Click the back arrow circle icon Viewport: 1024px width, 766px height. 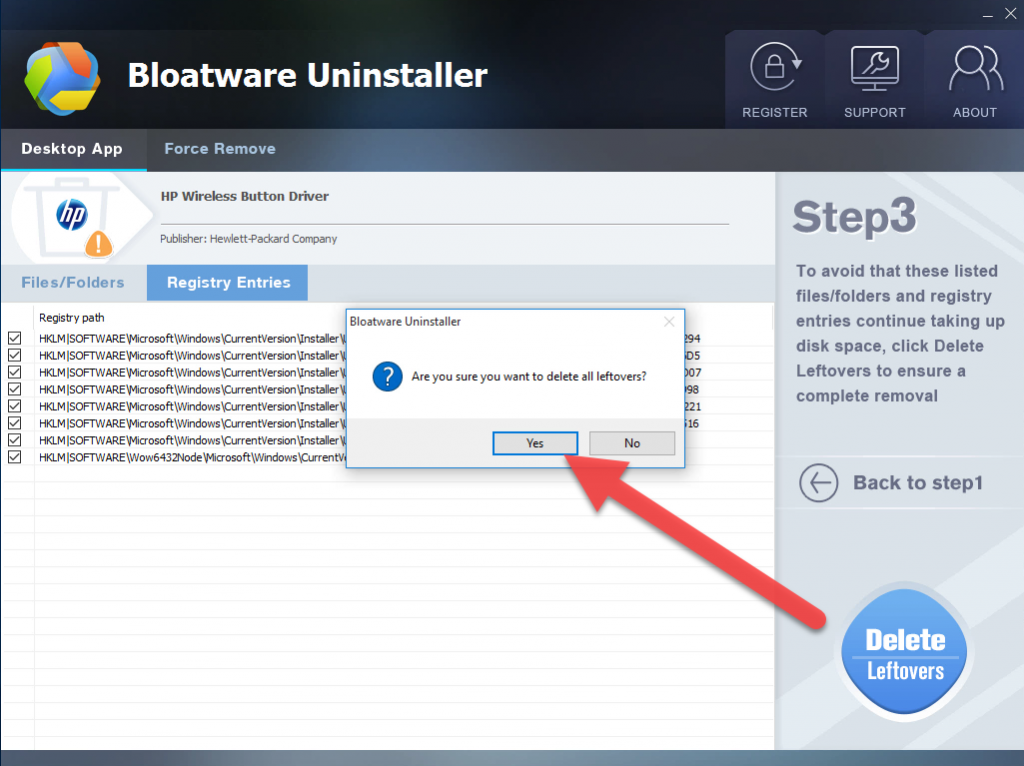[x=818, y=483]
